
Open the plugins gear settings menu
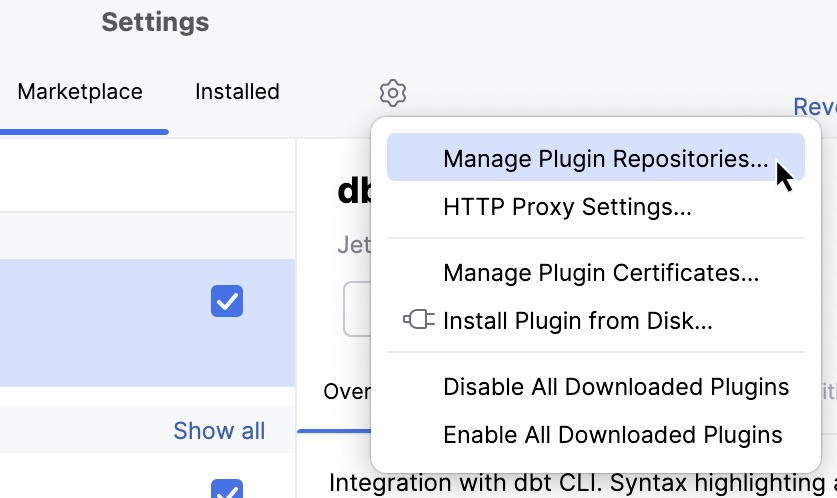(393, 93)
